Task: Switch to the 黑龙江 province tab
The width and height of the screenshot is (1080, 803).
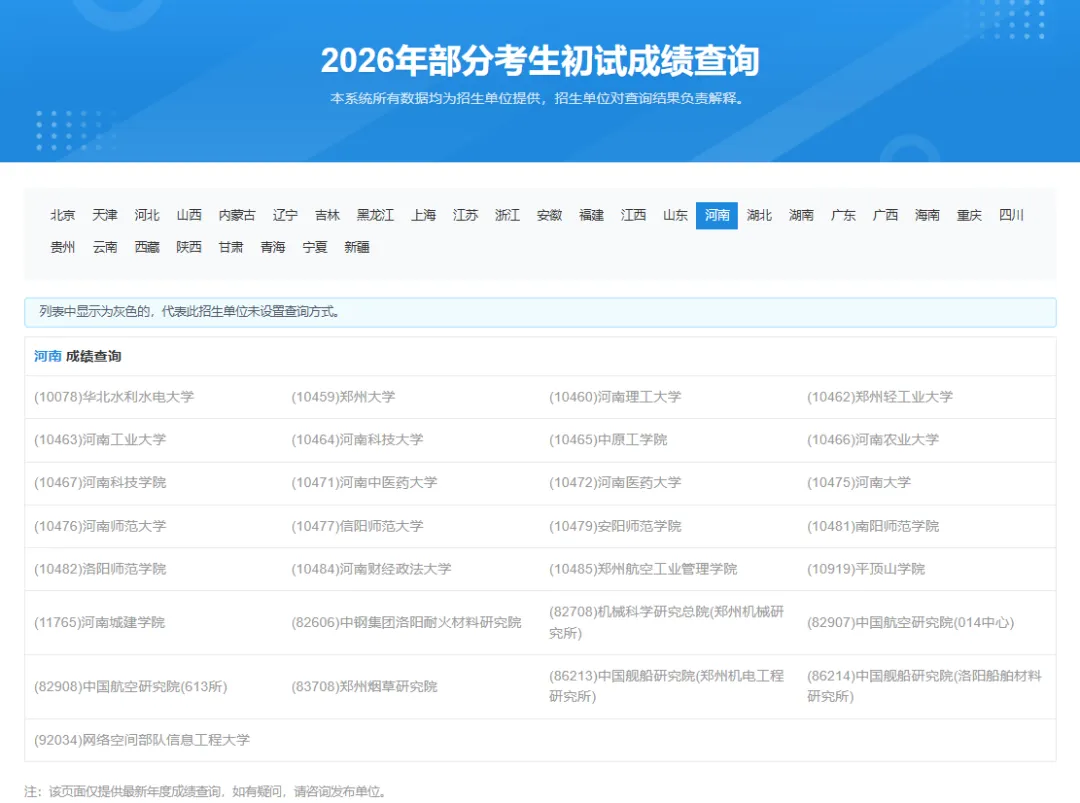Action: (x=375, y=216)
